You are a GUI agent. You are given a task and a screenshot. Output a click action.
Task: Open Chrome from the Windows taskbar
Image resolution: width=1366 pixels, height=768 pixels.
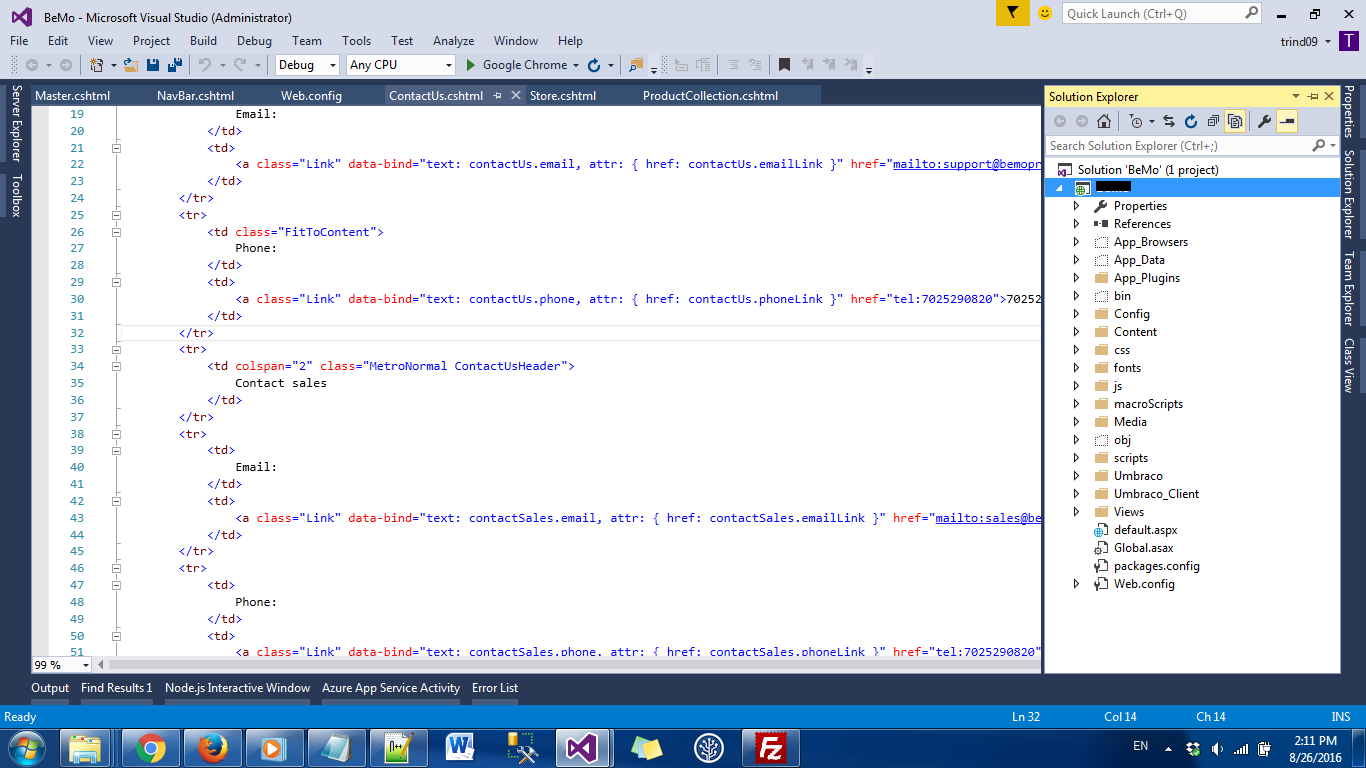pos(151,748)
